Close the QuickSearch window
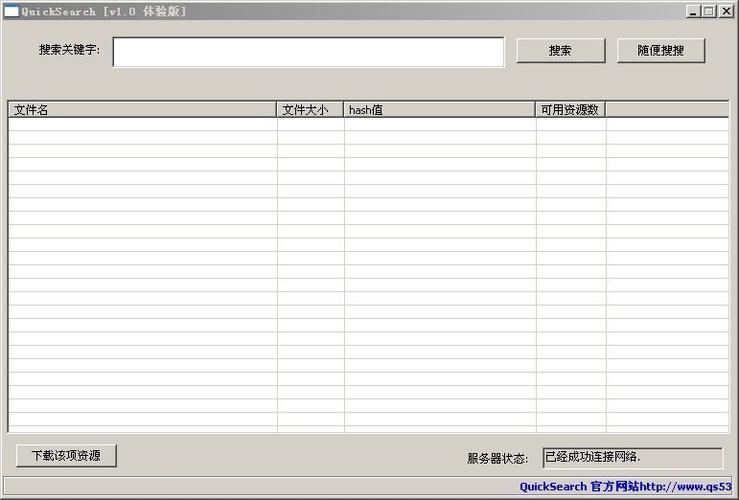 (726, 11)
